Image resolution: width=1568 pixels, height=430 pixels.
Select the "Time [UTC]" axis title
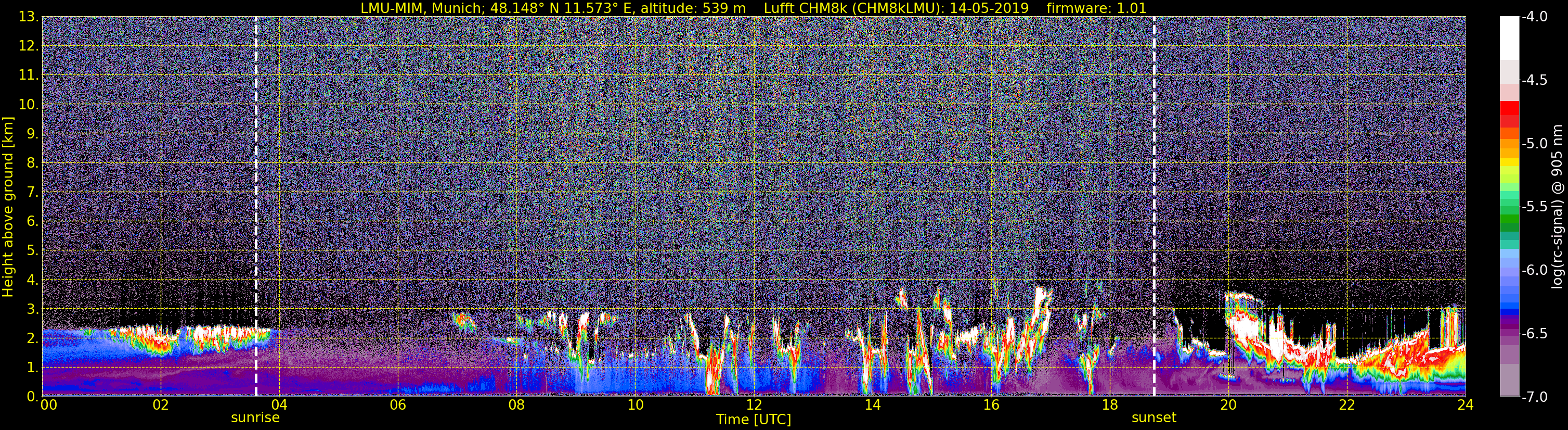click(x=754, y=420)
